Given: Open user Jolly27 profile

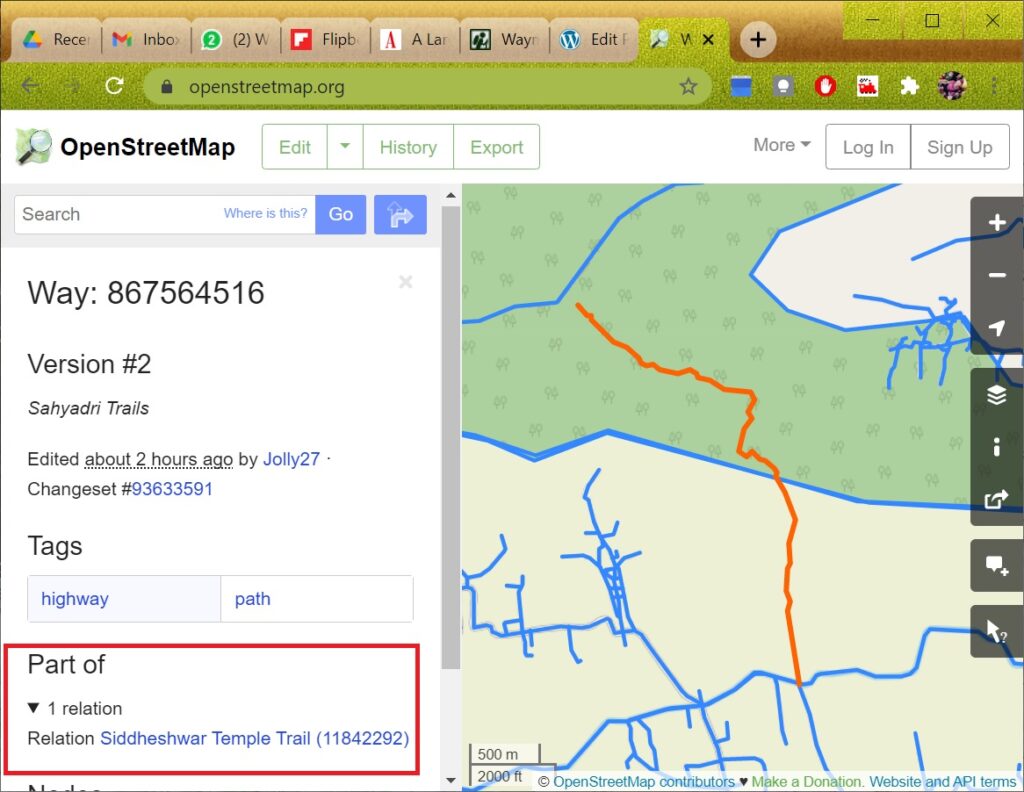Looking at the screenshot, I should [291, 459].
